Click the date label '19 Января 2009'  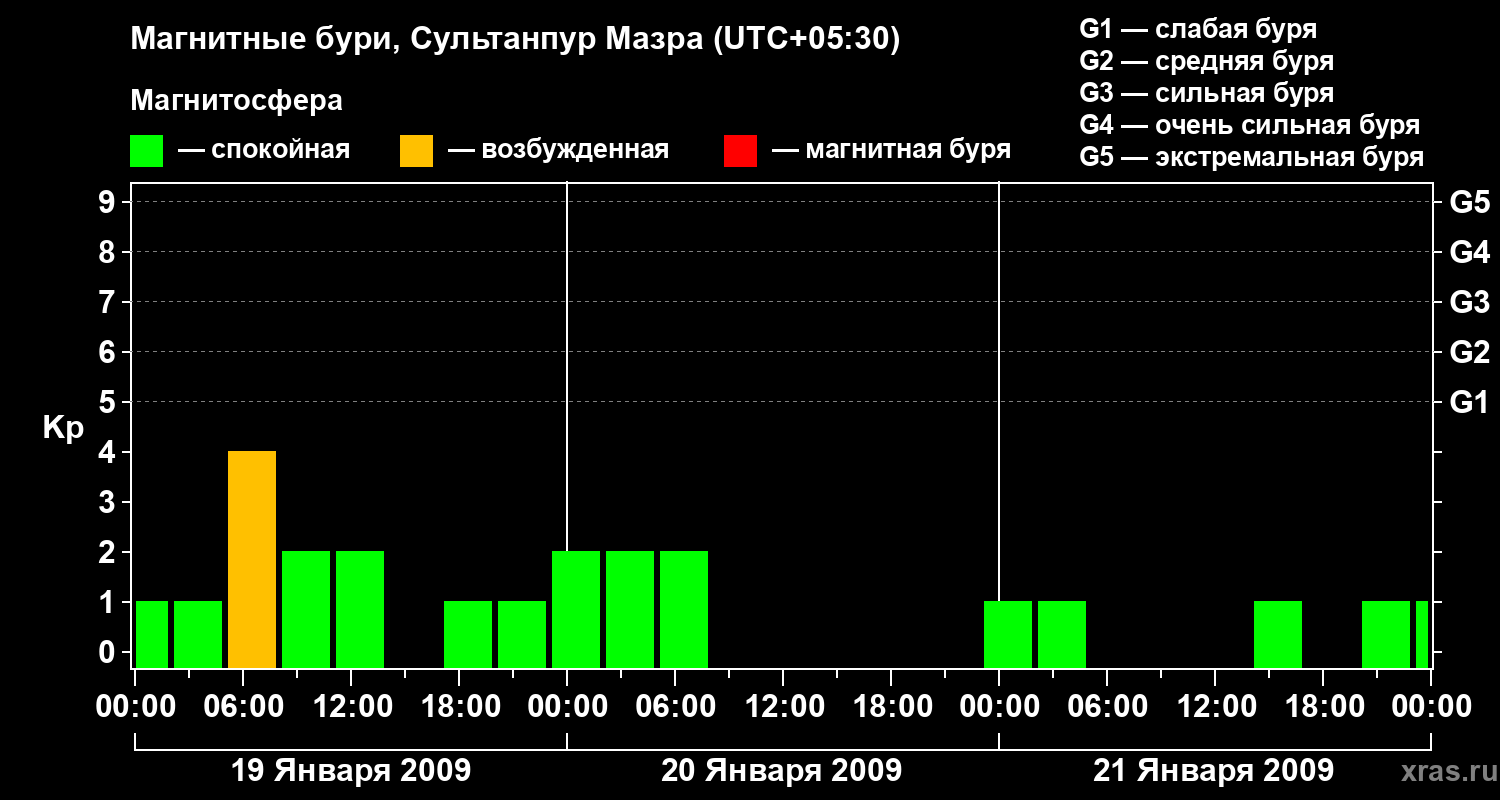click(x=351, y=771)
